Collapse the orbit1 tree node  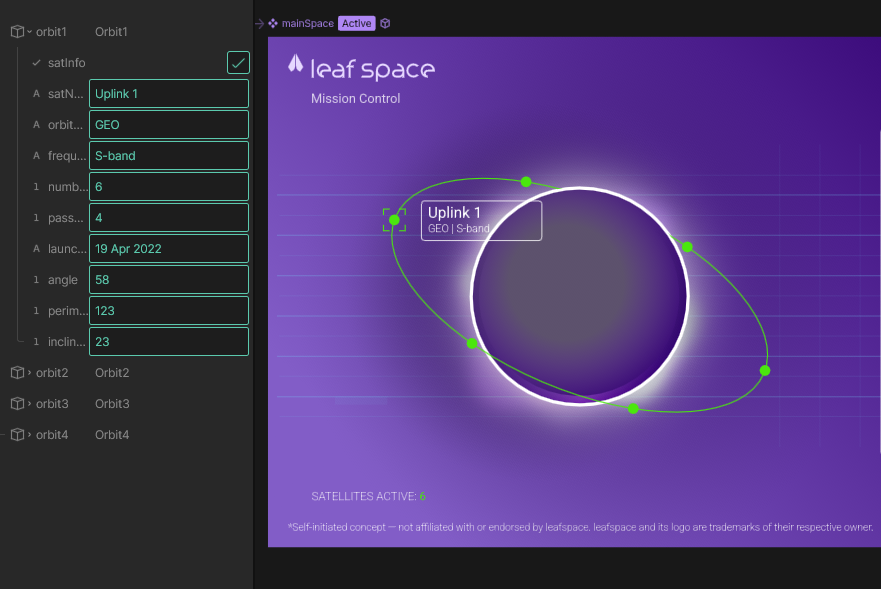pos(29,31)
